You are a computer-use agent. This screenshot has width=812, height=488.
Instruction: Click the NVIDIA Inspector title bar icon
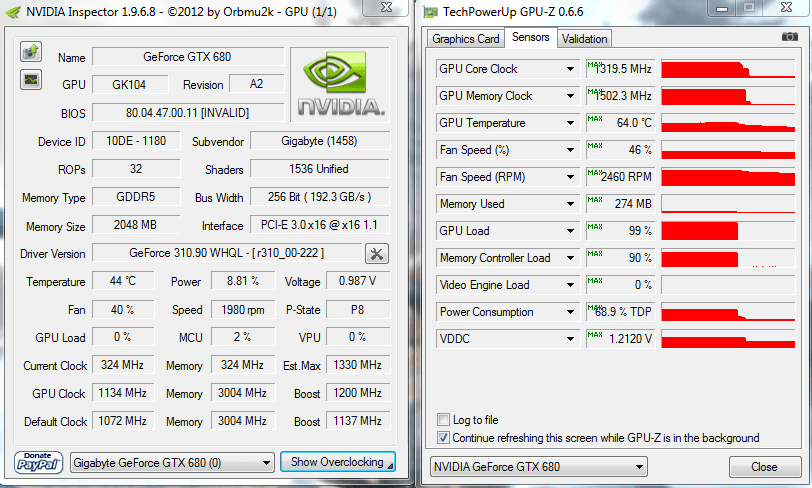[13, 12]
